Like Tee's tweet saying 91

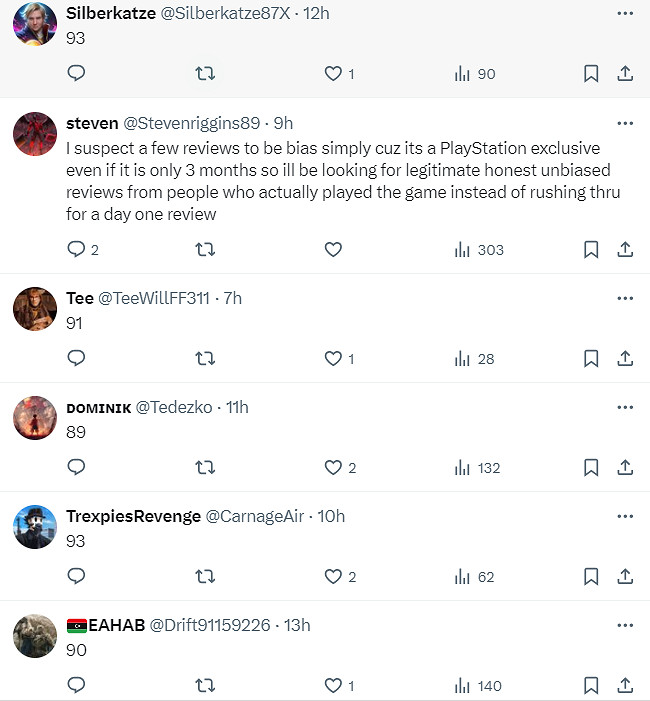click(334, 358)
